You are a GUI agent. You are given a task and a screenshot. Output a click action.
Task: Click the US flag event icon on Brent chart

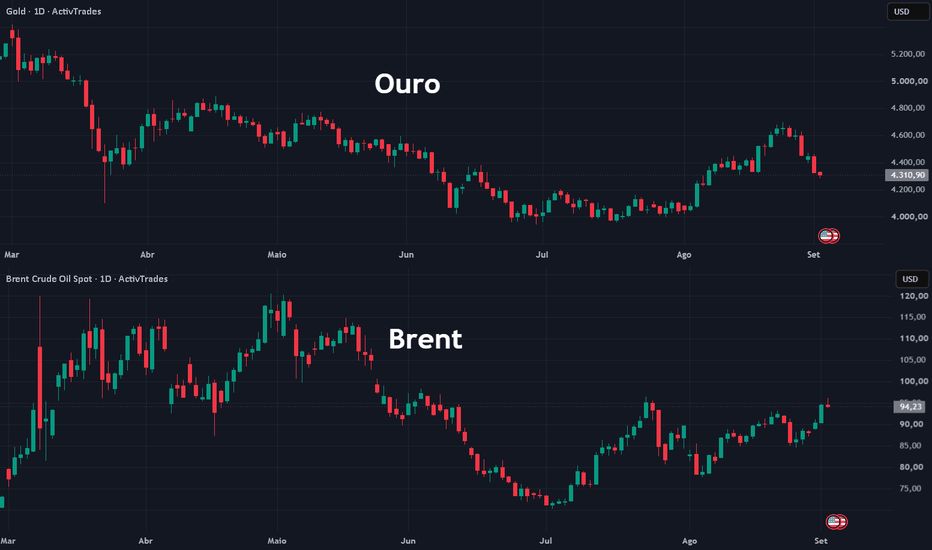pyautogui.click(x=836, y=522)
